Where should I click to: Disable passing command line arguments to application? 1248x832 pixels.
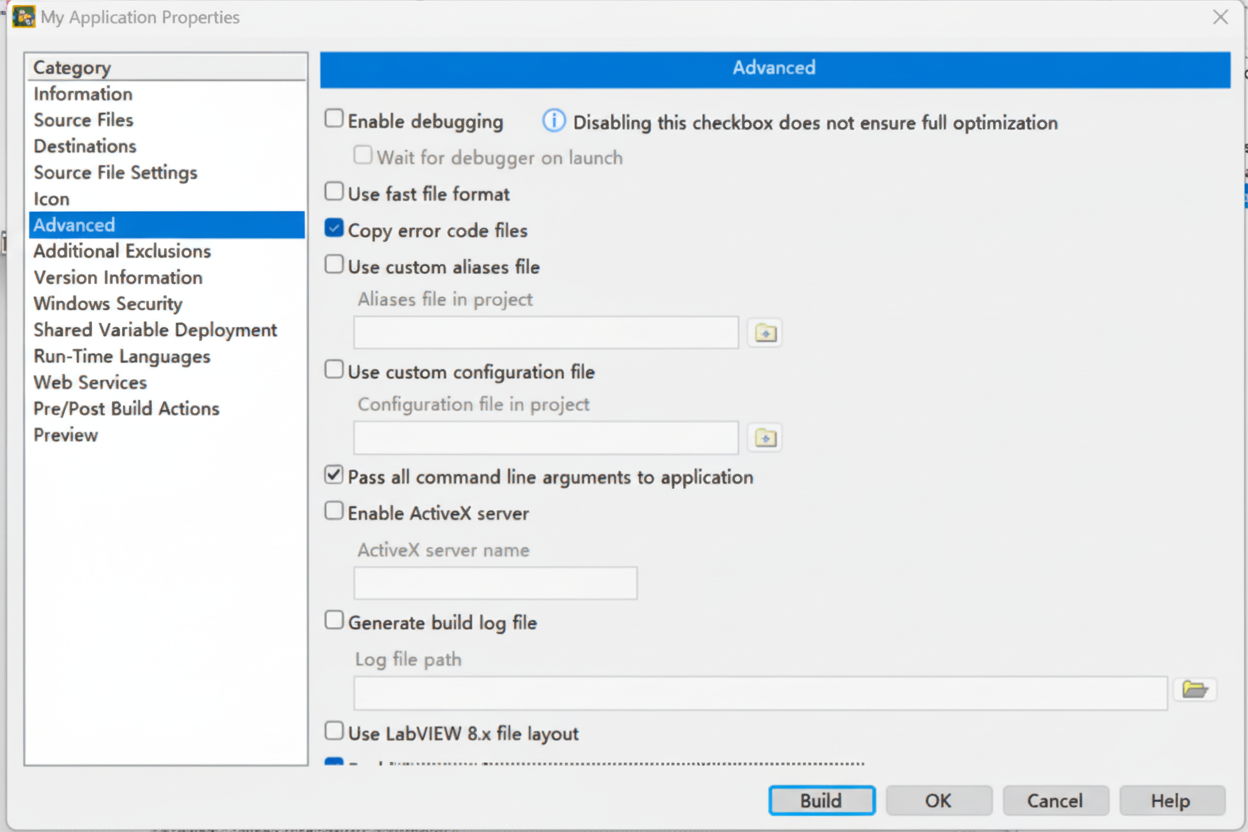(333, 473)
